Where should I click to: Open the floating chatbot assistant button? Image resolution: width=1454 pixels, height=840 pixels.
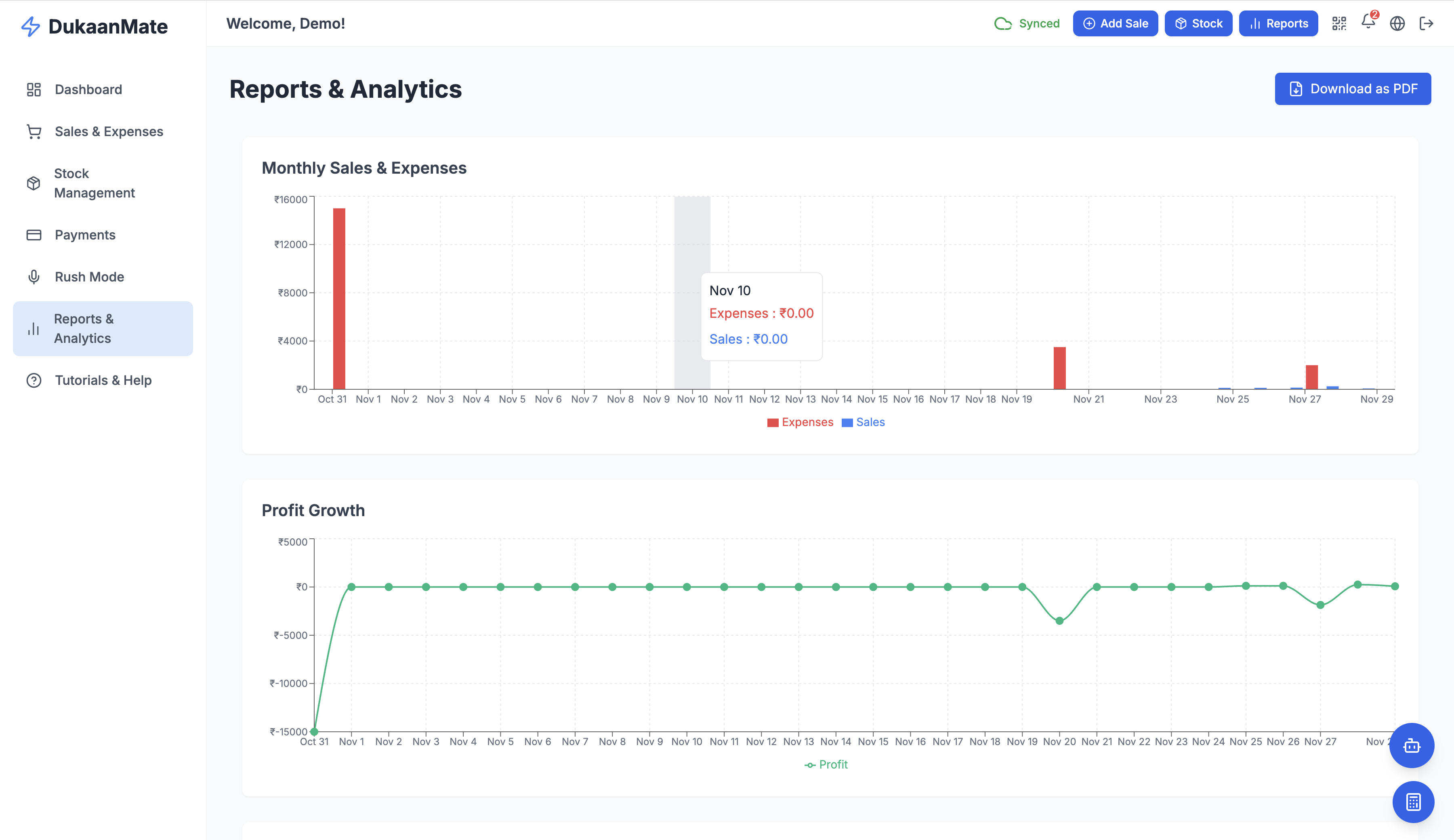click(1411, 745)
